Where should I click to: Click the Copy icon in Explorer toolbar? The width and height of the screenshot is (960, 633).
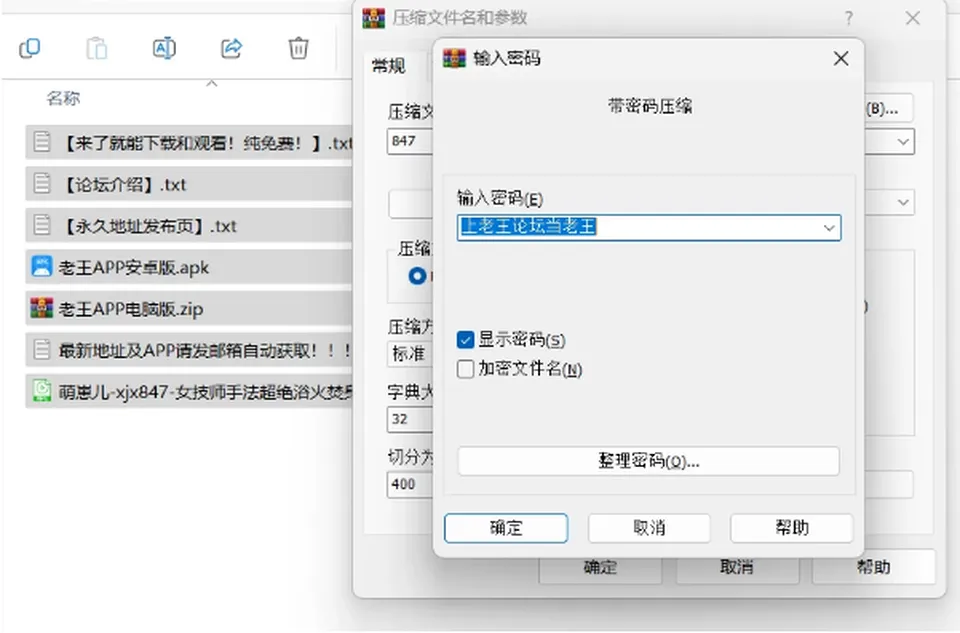pyautogui.click(x=29, y=48)
